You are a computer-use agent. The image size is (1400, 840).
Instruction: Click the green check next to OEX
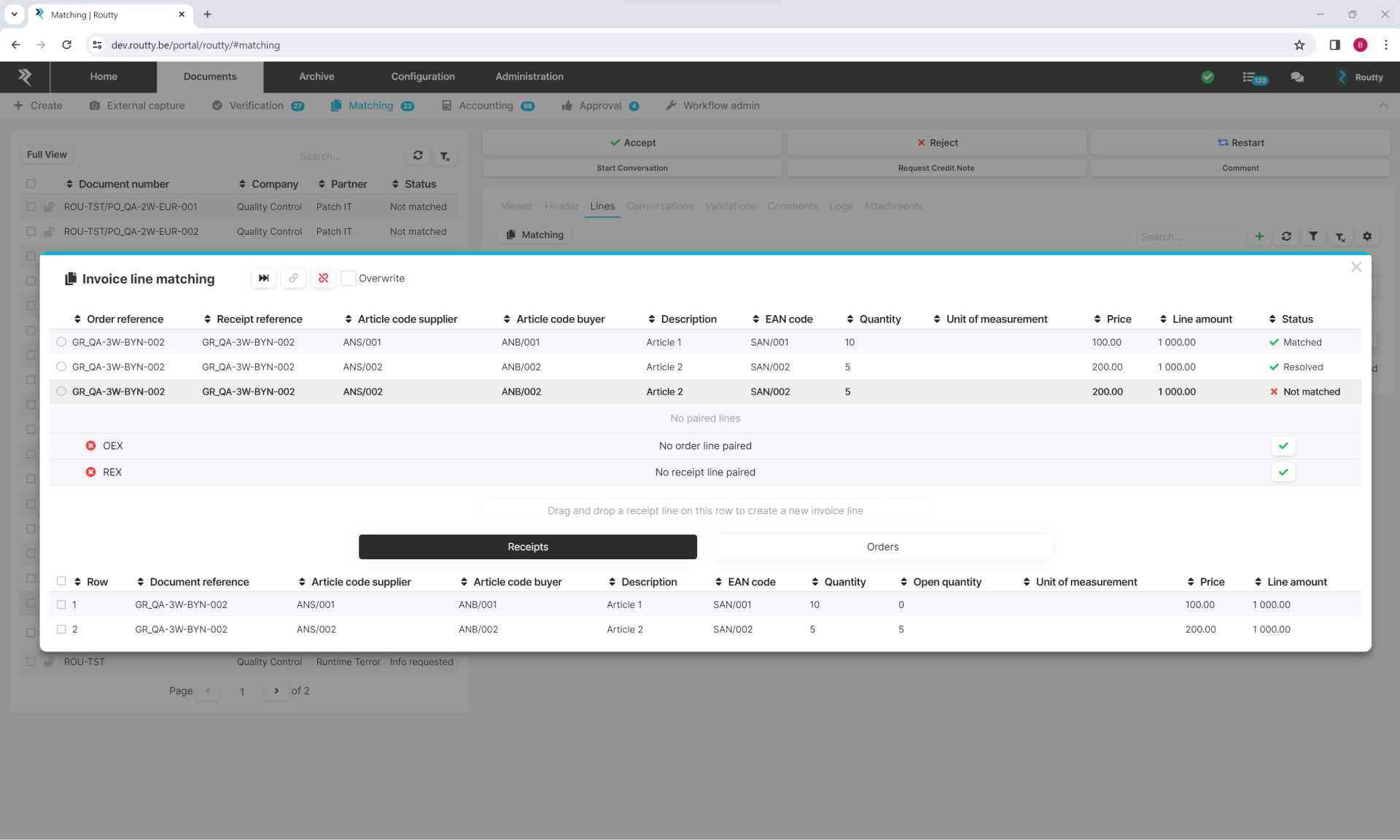click(1283, 446)
